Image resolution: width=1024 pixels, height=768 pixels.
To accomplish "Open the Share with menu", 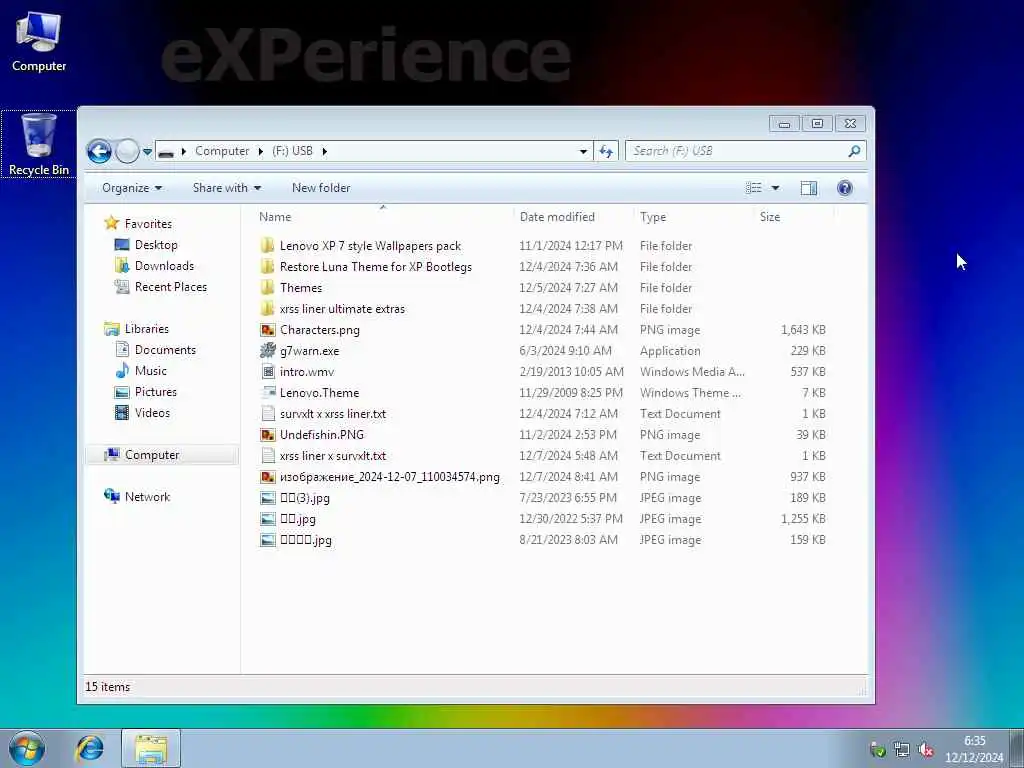I will (227, 188).
